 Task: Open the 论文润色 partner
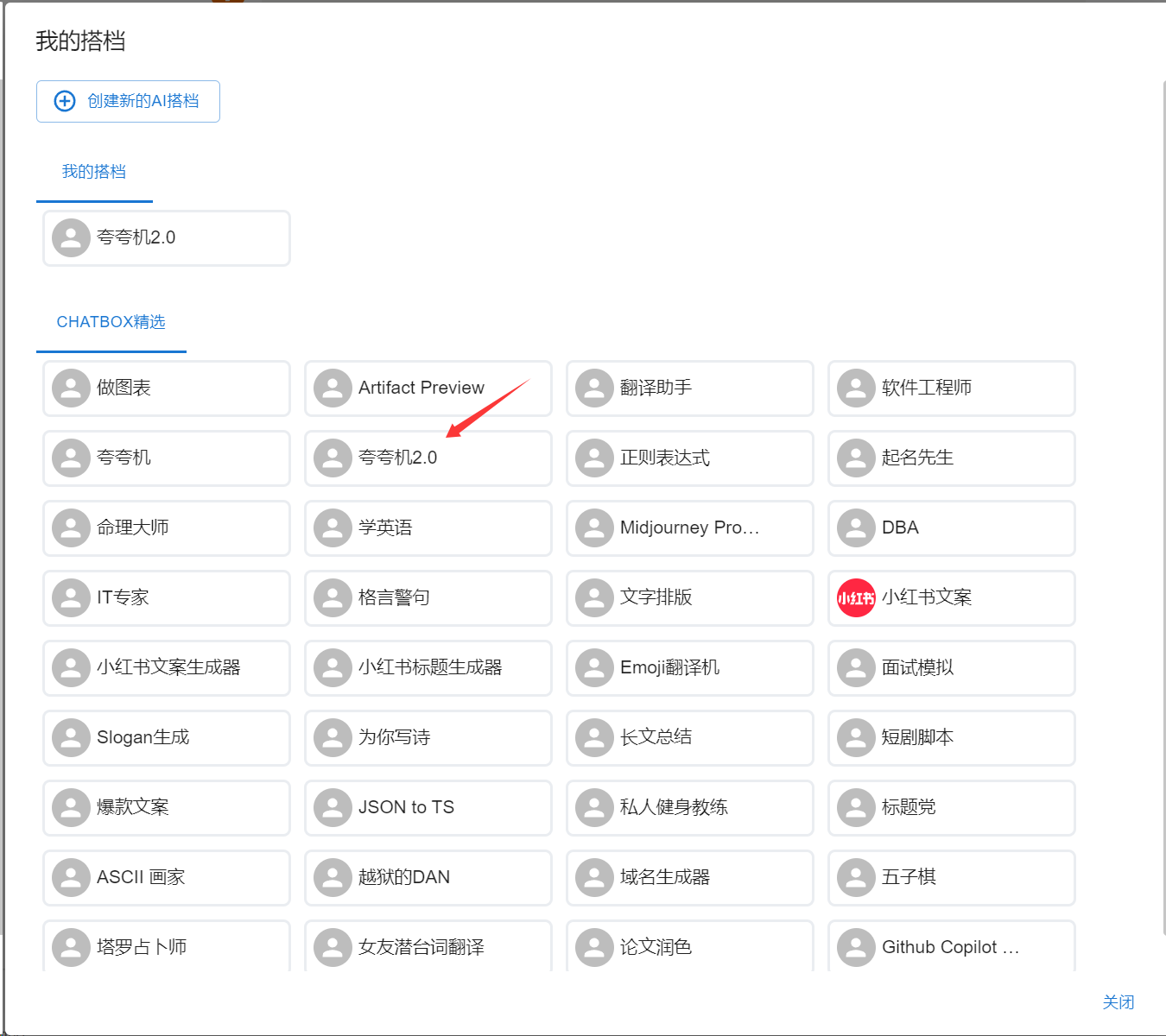(690, 946)
